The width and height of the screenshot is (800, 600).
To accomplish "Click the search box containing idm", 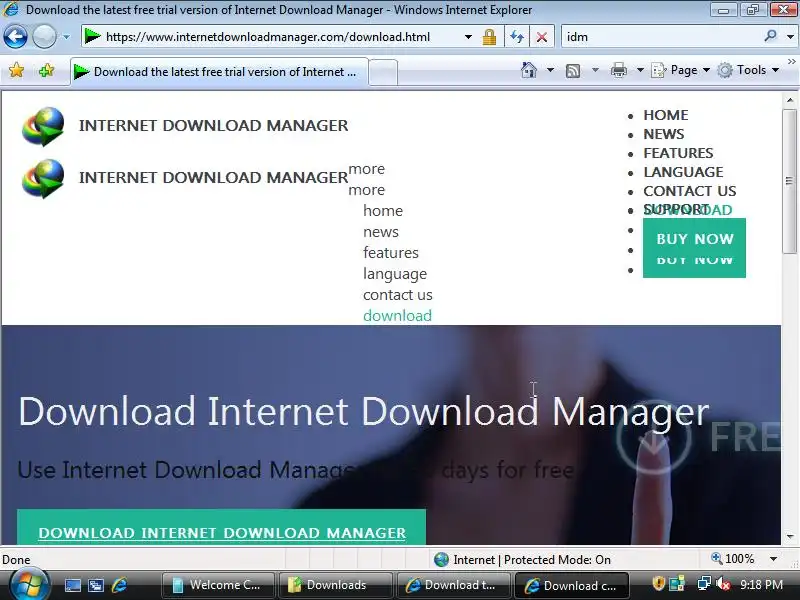I will [661, 37].
